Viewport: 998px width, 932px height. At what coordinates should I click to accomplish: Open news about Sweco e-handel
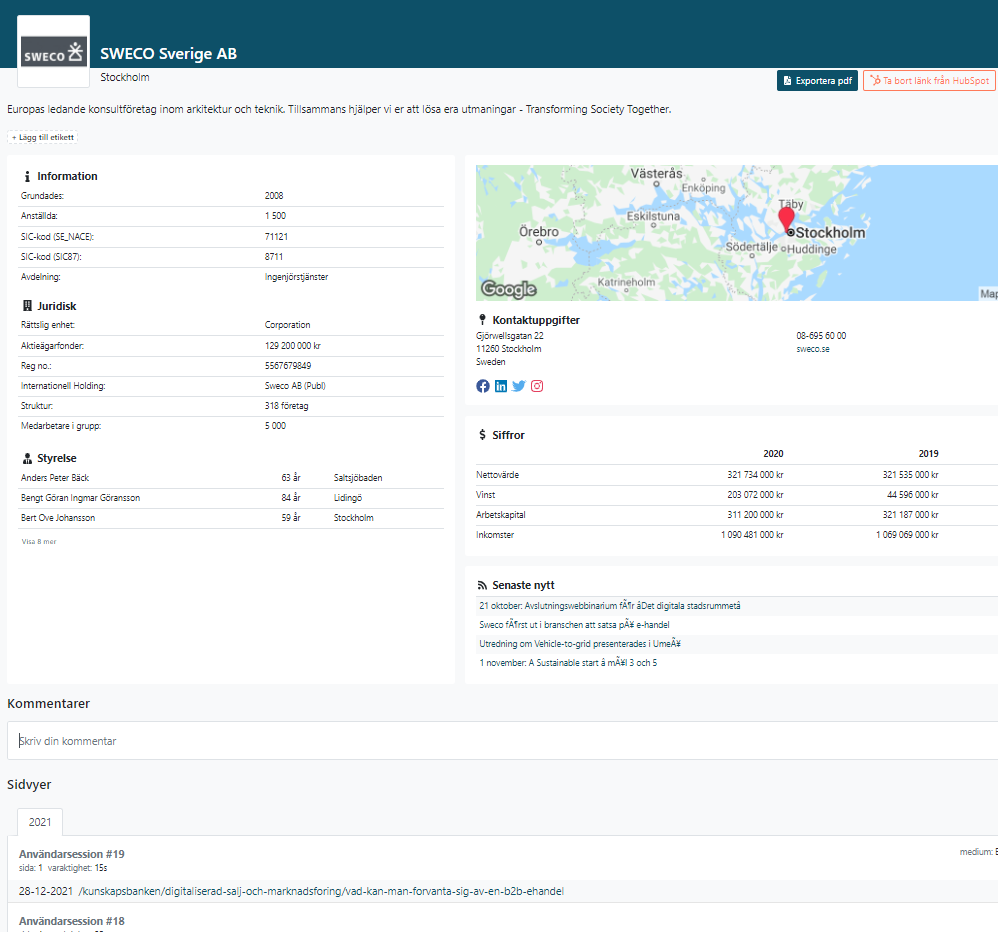(574, 625)
